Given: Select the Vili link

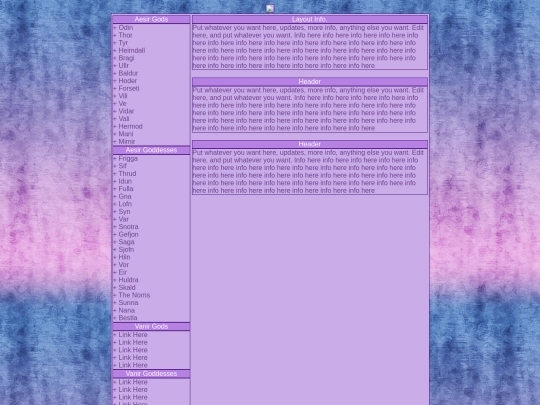Looking at the screenshot, I should [123, 96].
